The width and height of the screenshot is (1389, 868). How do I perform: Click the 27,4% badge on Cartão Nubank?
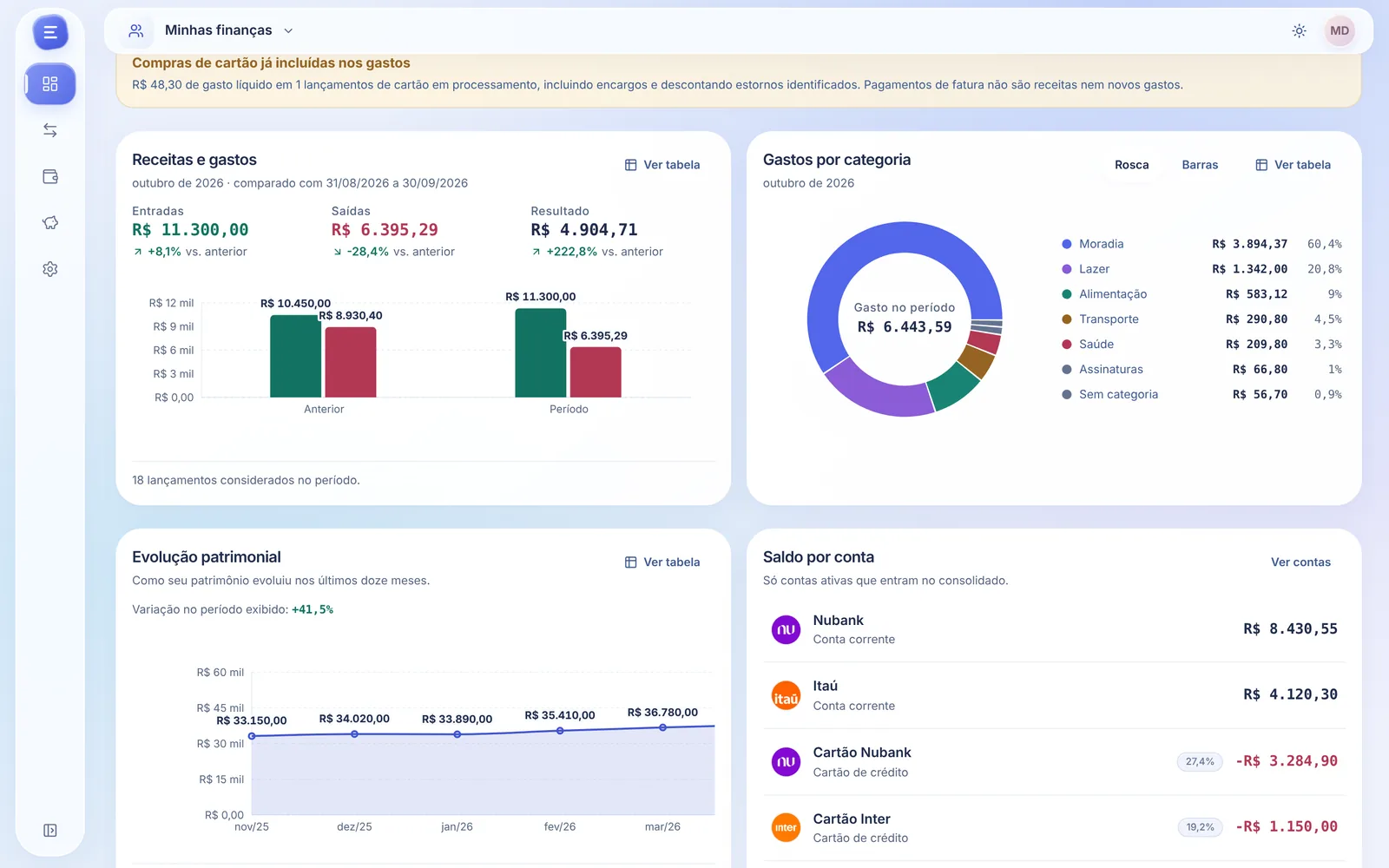coord(1200,761)
